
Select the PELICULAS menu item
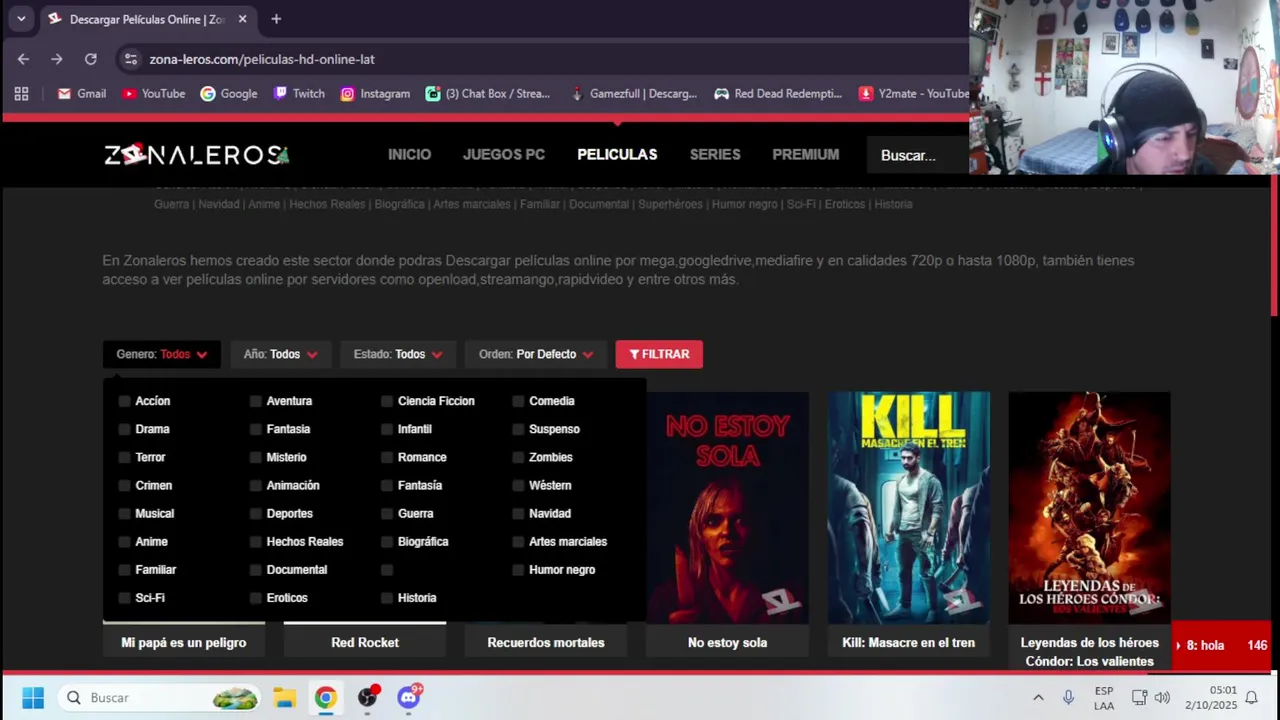click(x=617, y=155)
